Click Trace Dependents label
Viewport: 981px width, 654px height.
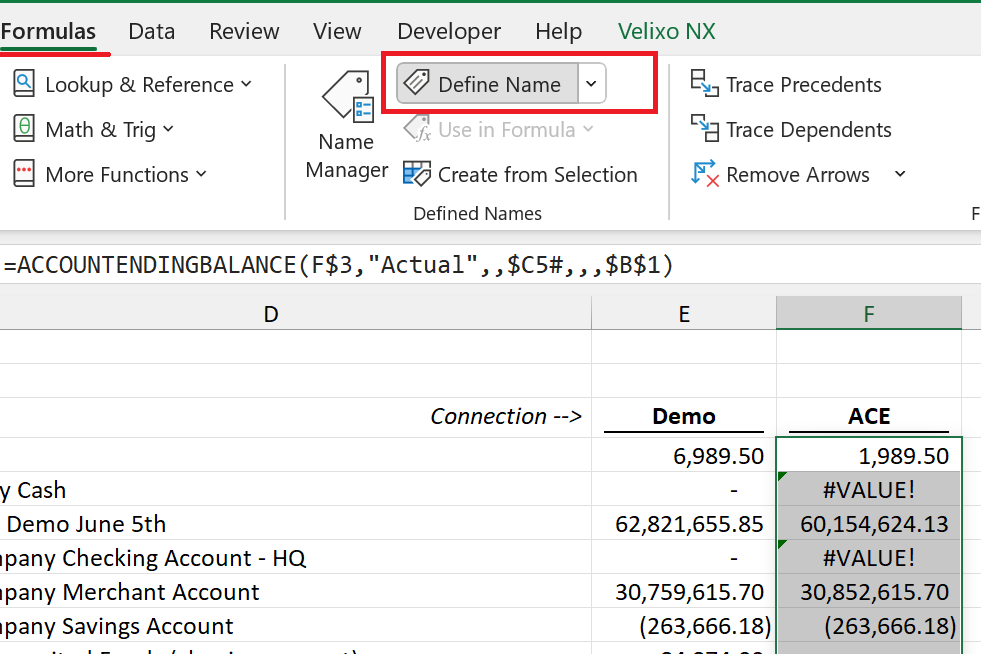pyautogui.click(x=809, y=130)
